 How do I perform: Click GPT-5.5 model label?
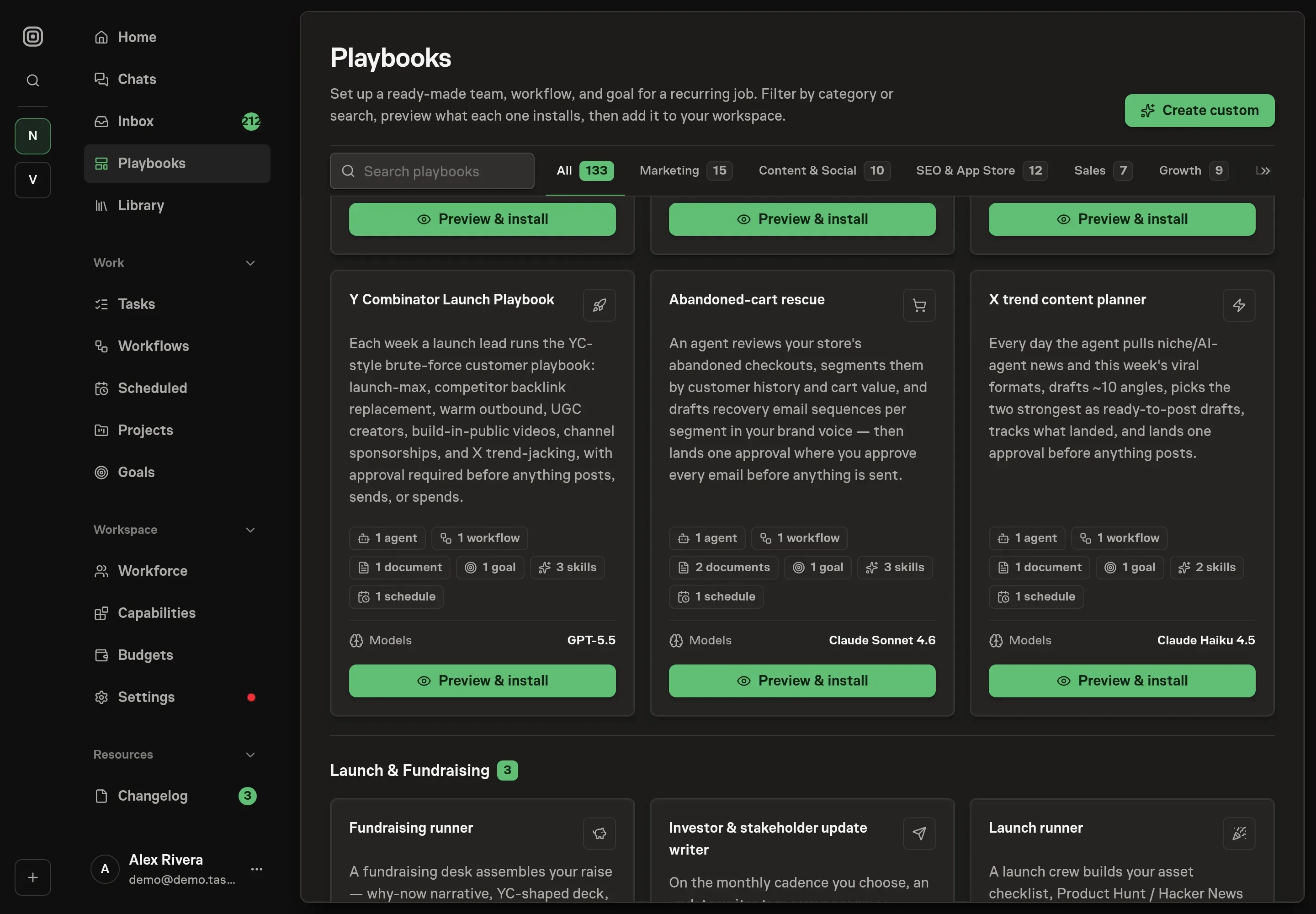click(x=591, y=640)
